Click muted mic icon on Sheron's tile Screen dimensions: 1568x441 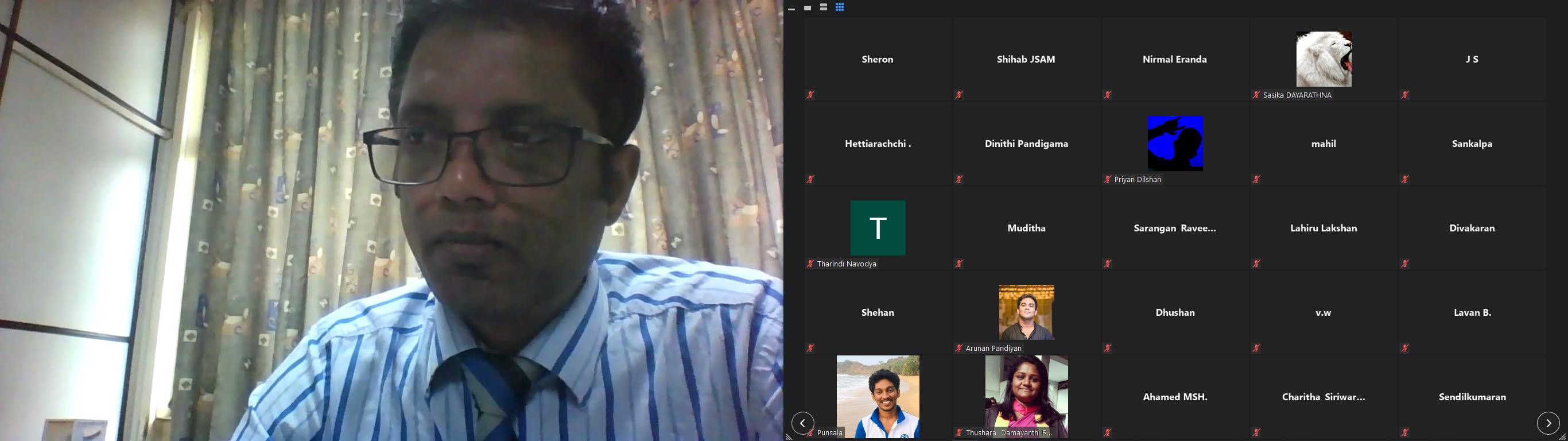click(x=810, y=95)
